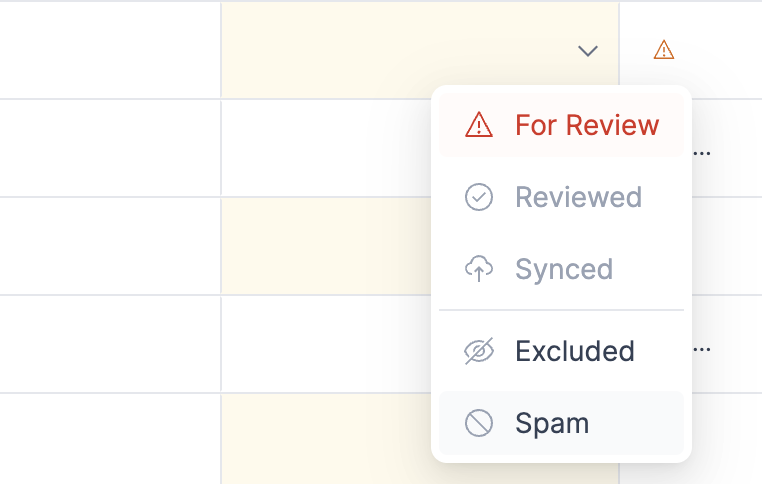The height and width of the screenshot is (484, 768).
Task: Pick the "Synced" option label
Action: click(x=564, y=269)
